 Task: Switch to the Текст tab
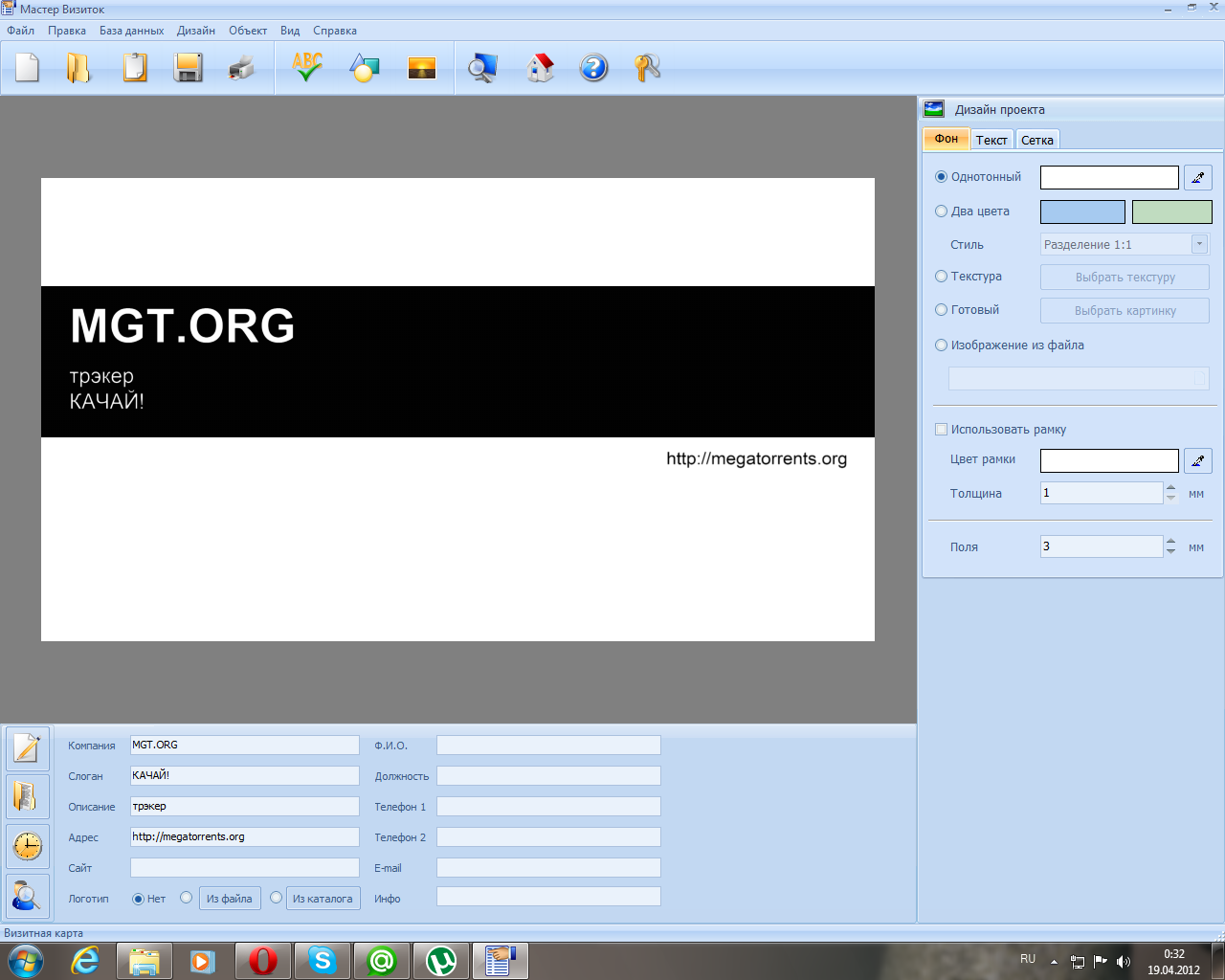click(991, 140)
